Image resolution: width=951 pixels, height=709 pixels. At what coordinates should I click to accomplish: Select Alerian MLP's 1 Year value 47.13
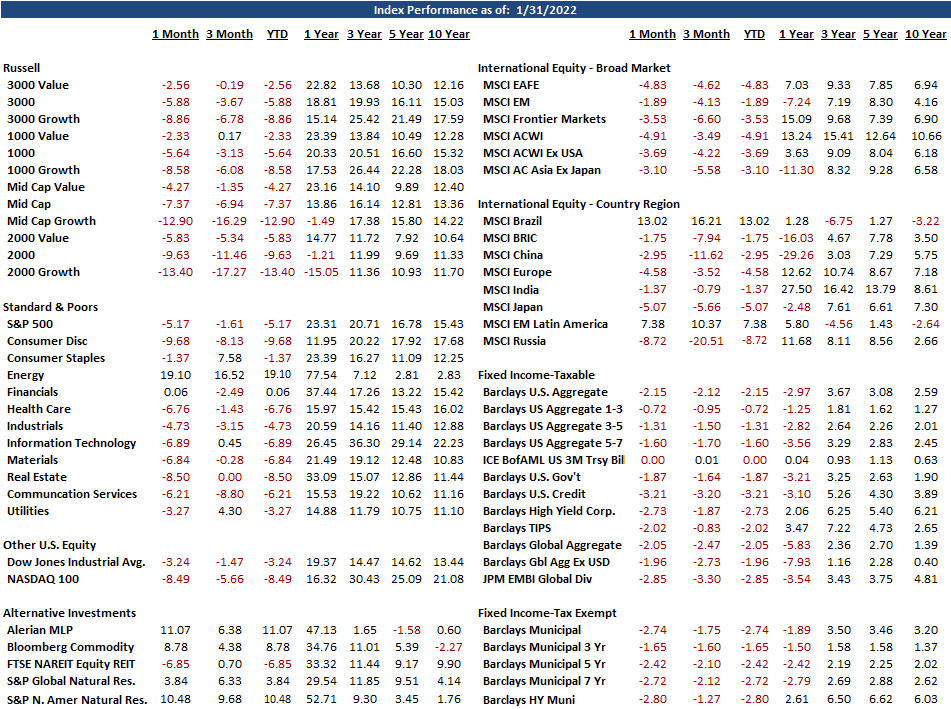pyautogui.click(x=321, y=630)
